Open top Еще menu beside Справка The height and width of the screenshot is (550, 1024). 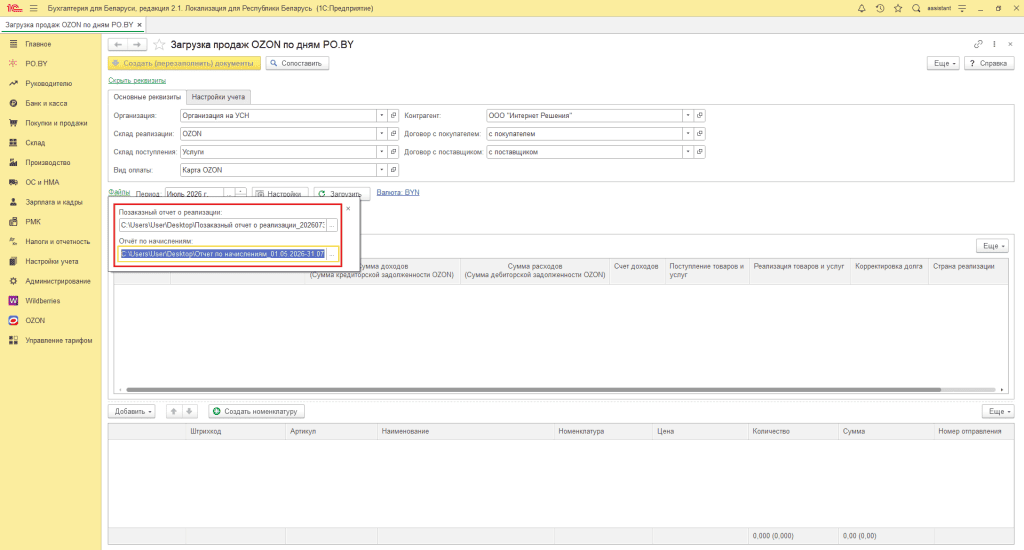[943, 63]
